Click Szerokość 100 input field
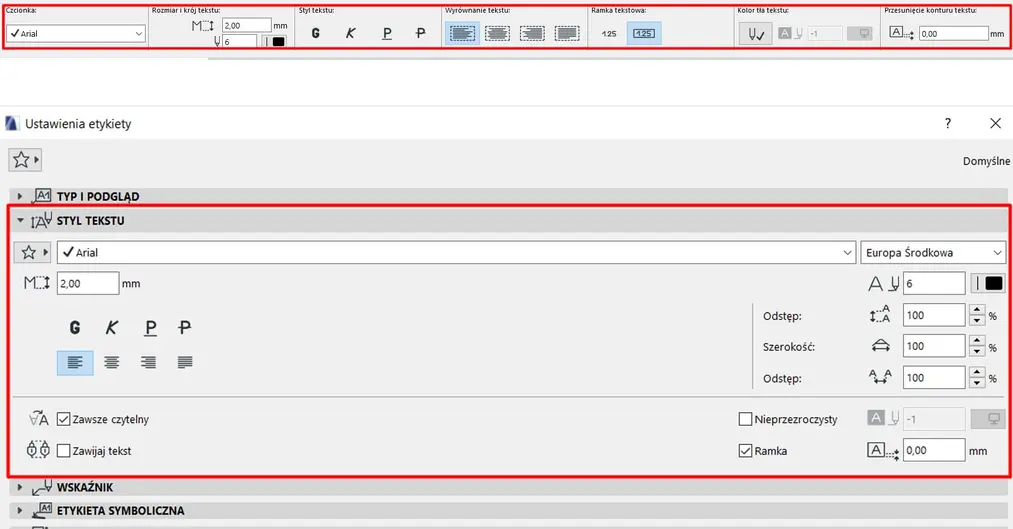 (x=934, y=346)
